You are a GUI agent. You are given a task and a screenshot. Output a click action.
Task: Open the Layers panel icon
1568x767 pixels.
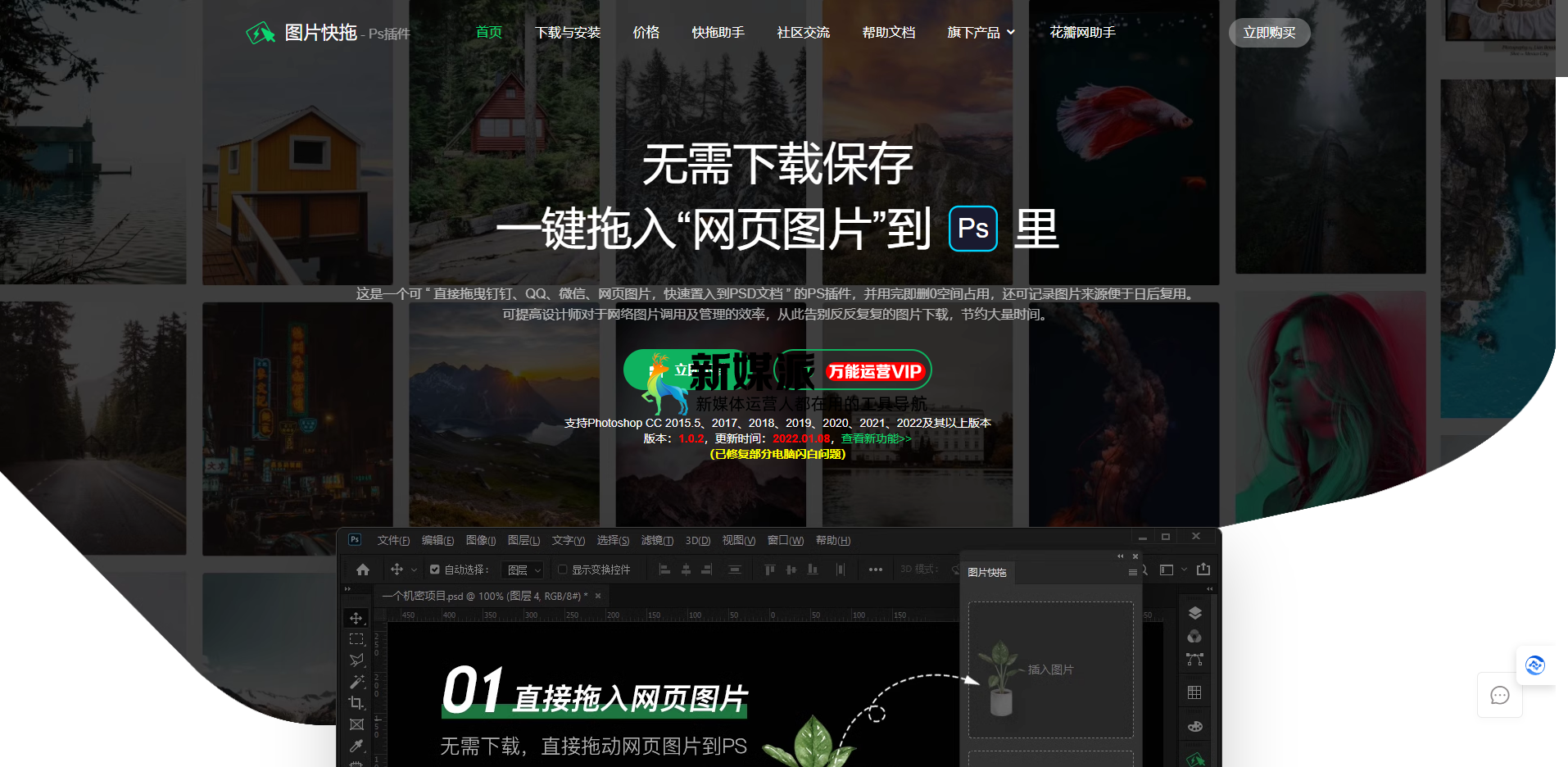tap(1194, 613)
